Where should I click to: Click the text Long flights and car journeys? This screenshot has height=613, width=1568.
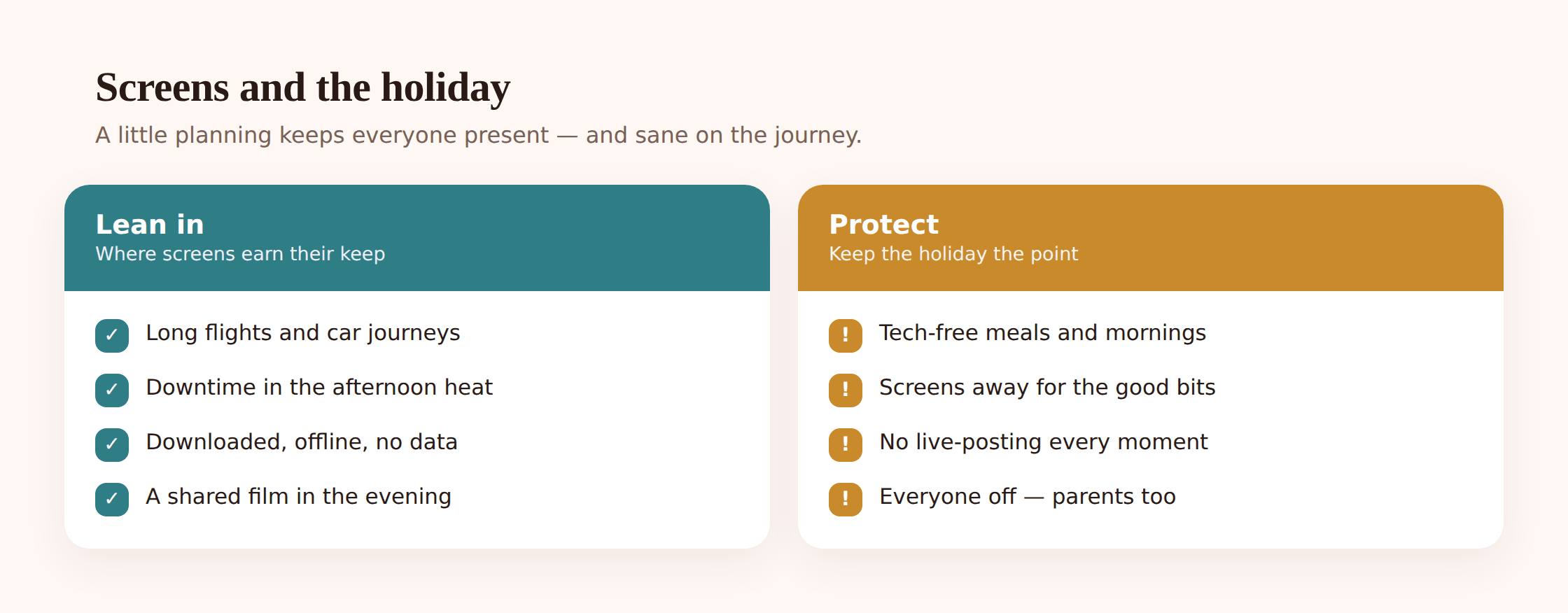(x=303, y=333)
